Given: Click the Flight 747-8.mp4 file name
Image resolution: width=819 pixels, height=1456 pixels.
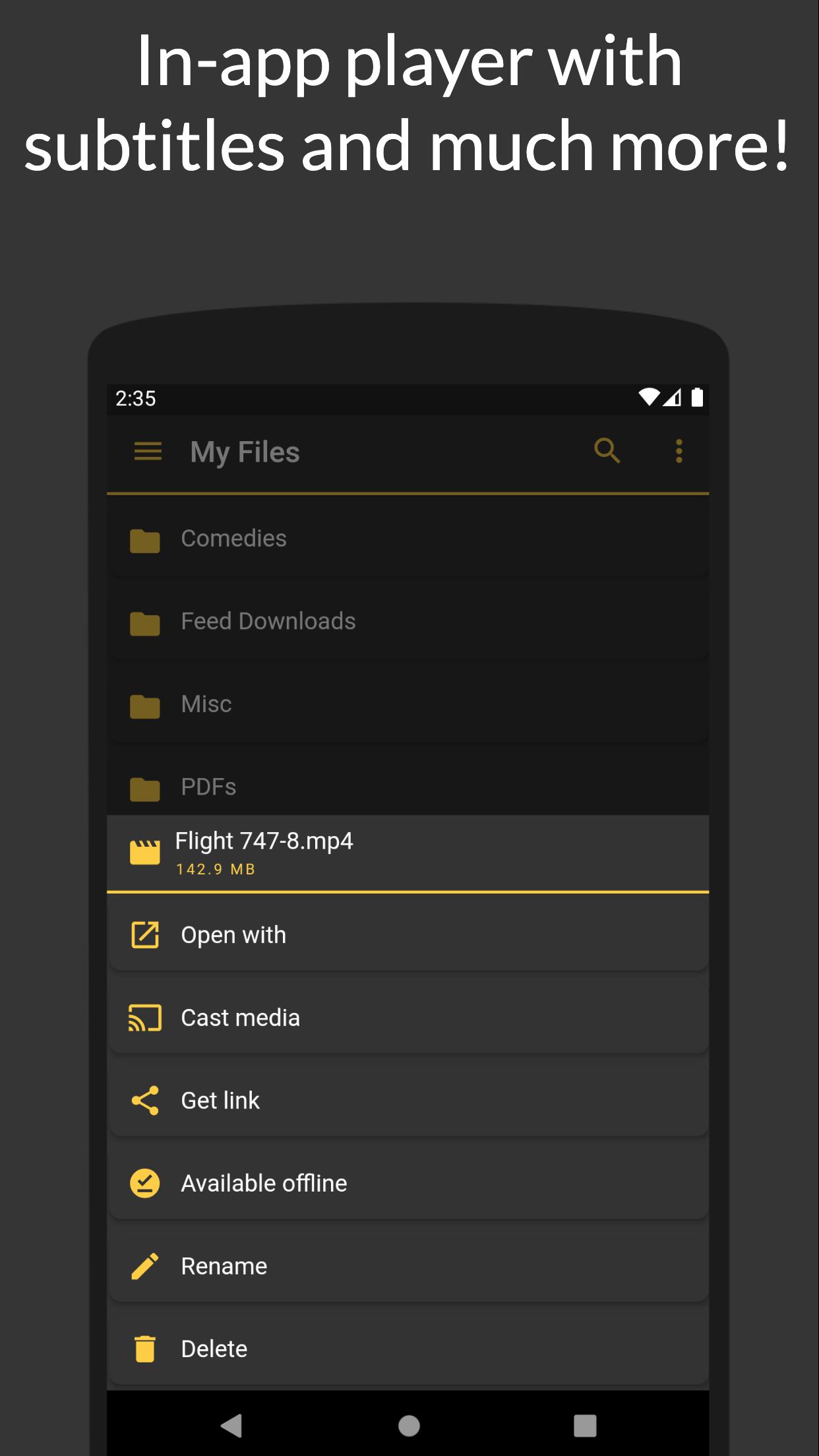Looking at the screenshot, I should [264, 841].
